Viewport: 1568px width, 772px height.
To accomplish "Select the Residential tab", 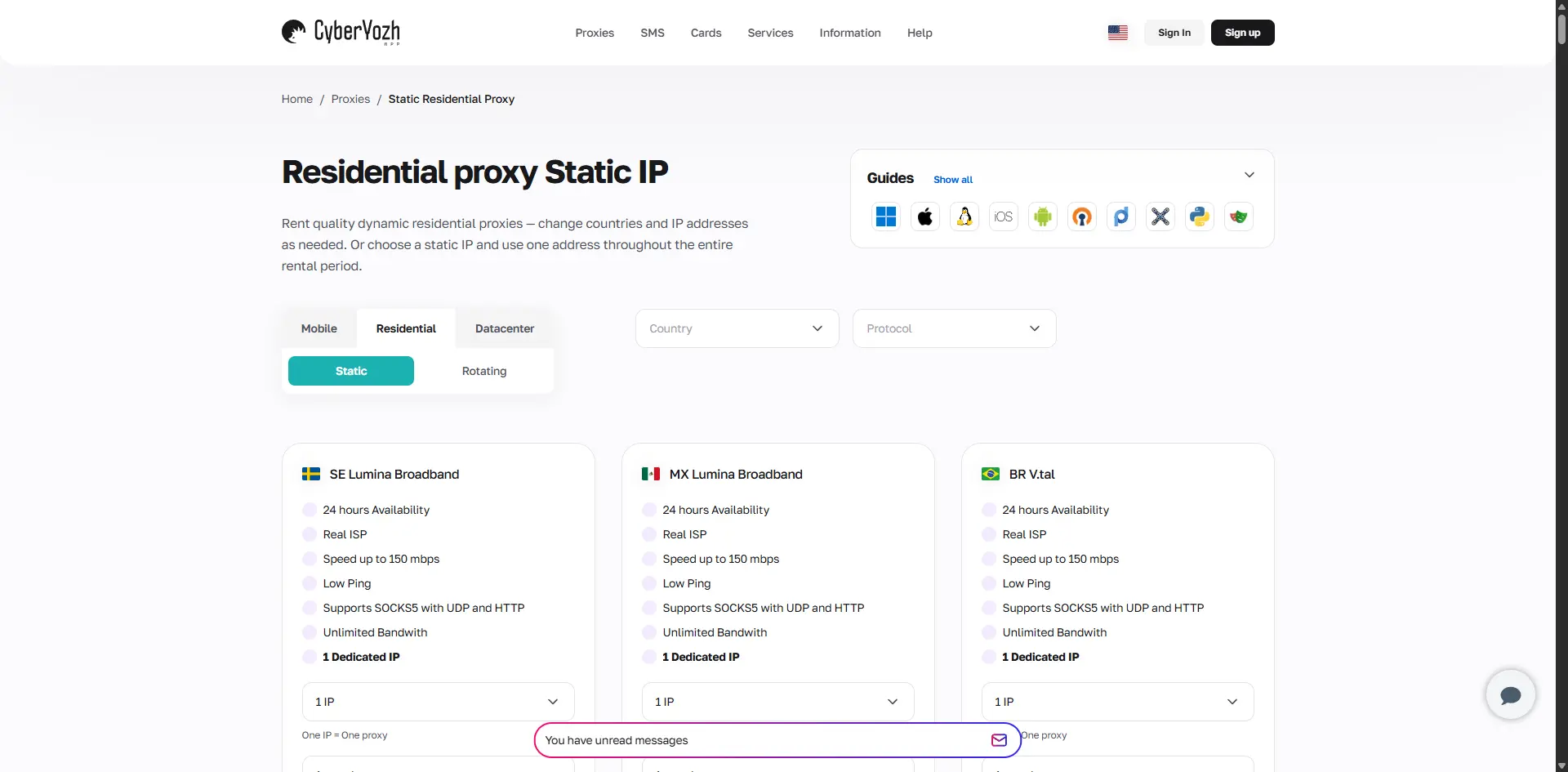I will (406, 328).
